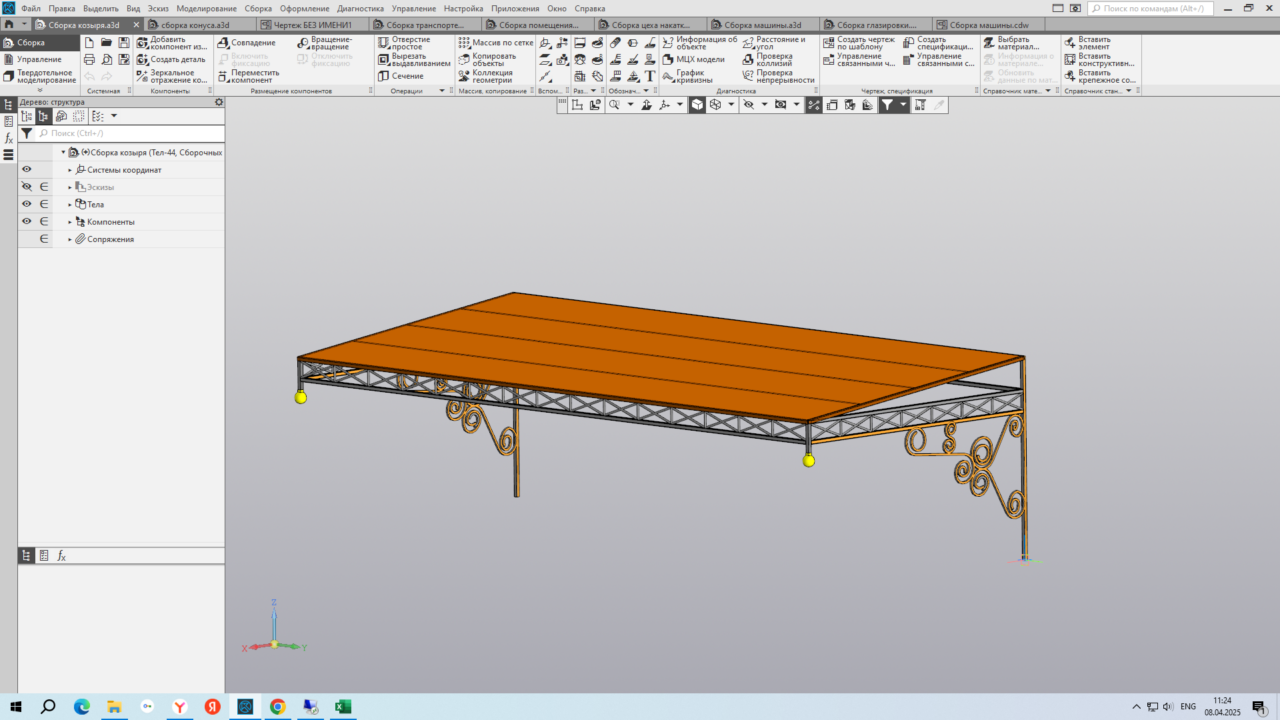Select the Отверстие простое operation
Screen dimensions: 1280x720
click(x=404, y=43)
